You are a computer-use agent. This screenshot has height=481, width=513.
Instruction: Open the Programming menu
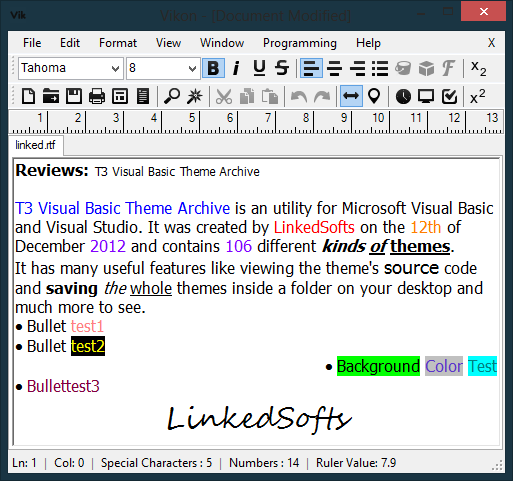[x=300, y=43]
